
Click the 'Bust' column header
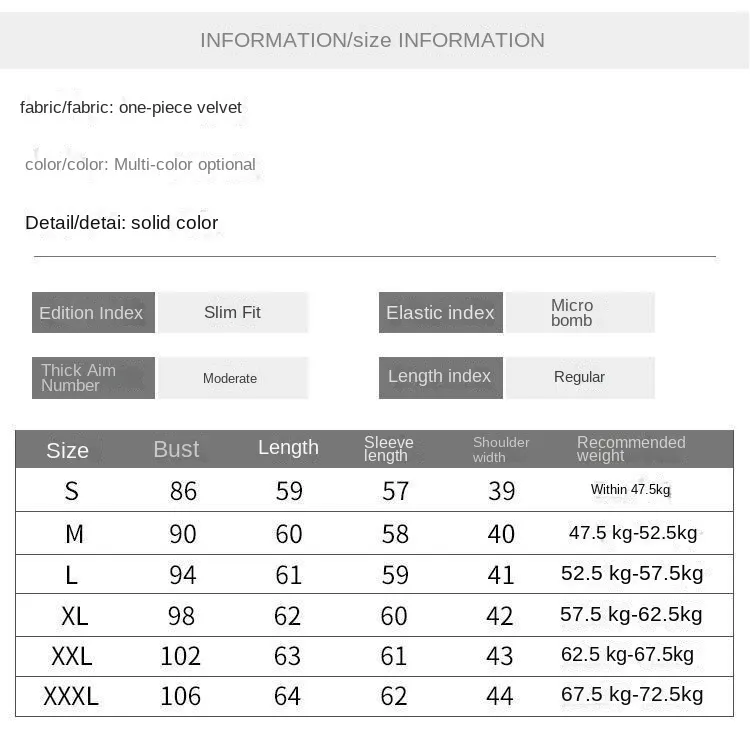(176, 449)
